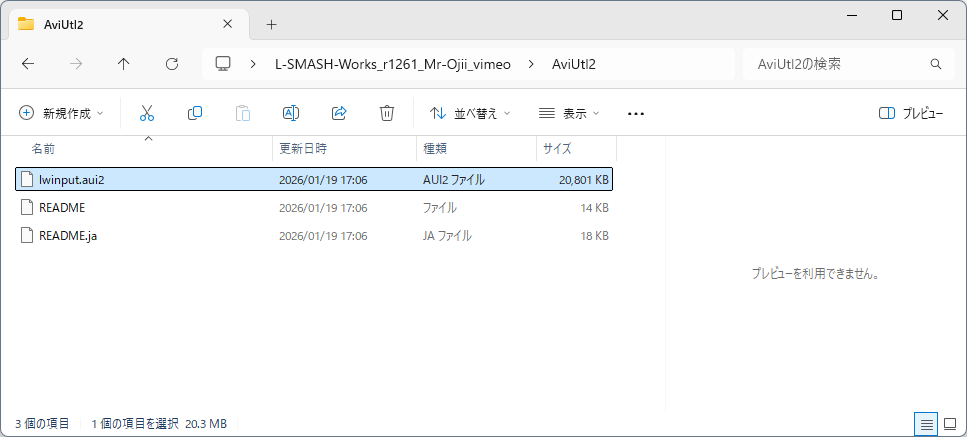Select the README.ja file
The height and width of the screenshot is (437, 967).
coord(69,236)
